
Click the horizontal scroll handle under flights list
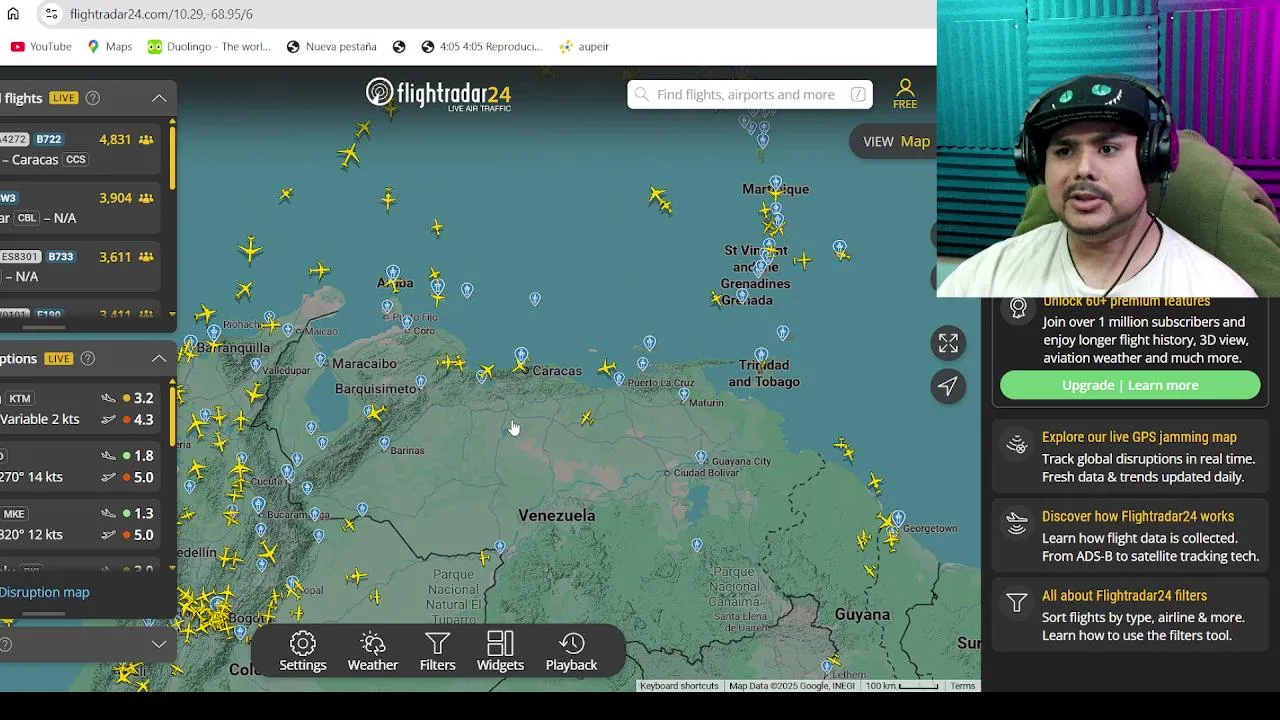[43, 326]
